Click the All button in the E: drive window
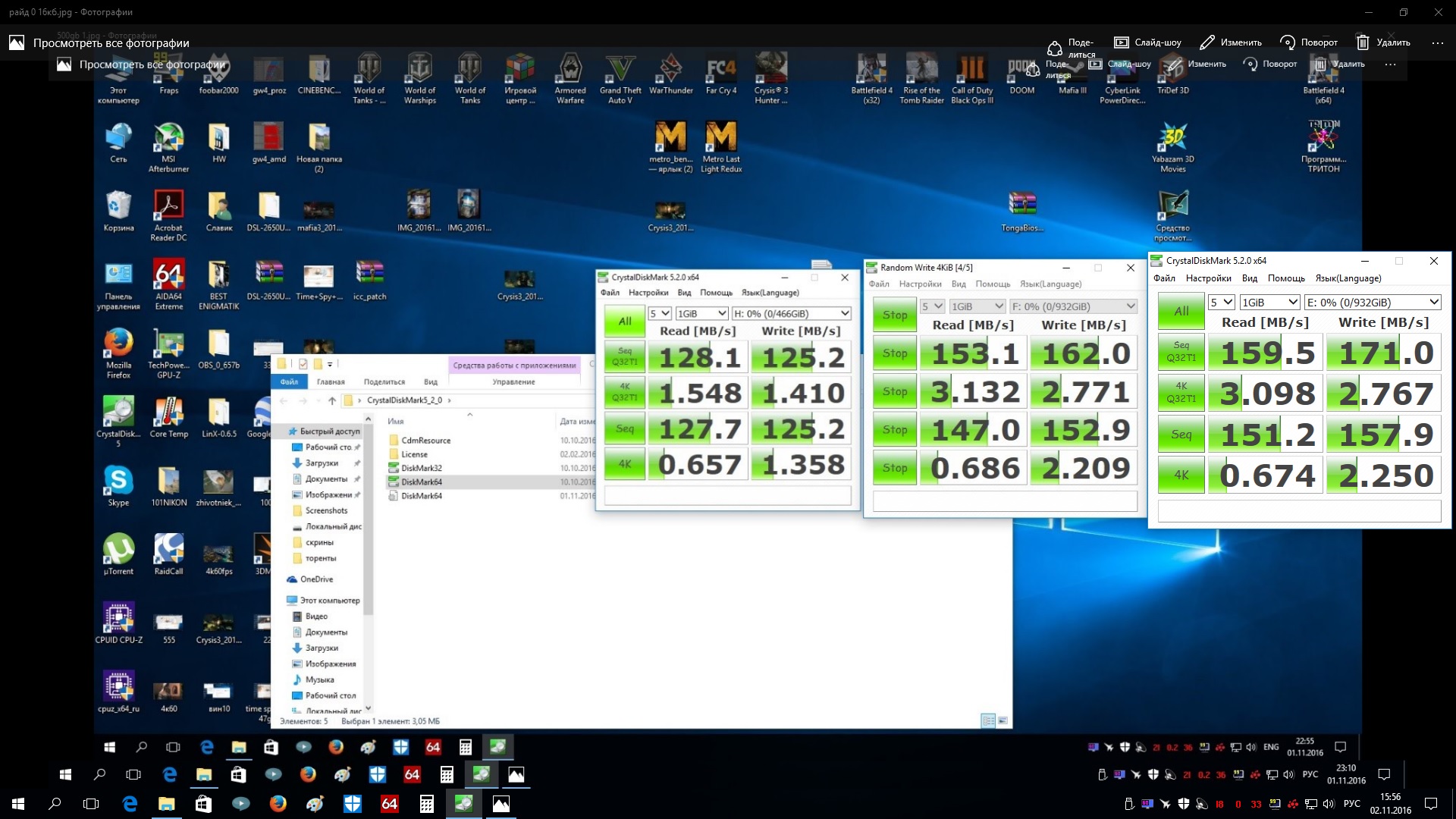 point(1181,311)
